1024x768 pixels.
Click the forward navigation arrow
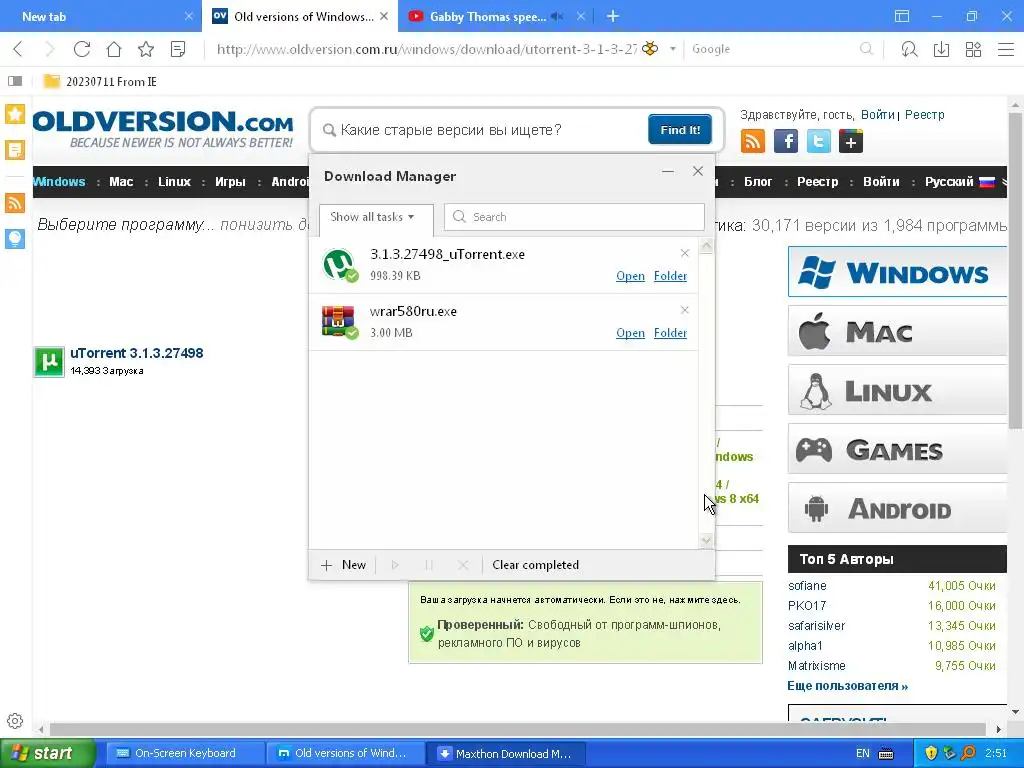(50, 49)
